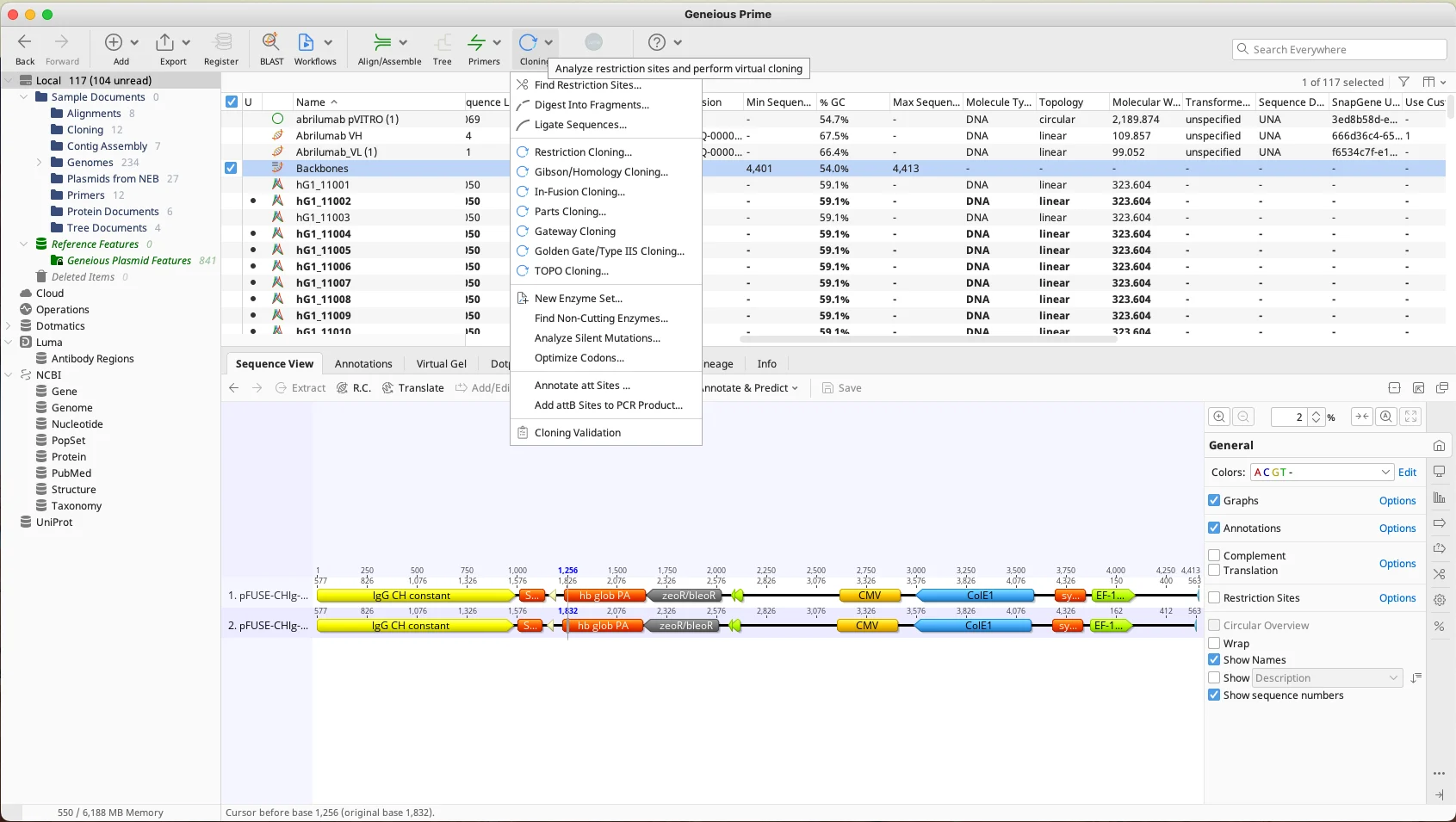Open the General home side tab
The height and width of the screenshot is (822, 1456).
click(x=1439, y=445)
